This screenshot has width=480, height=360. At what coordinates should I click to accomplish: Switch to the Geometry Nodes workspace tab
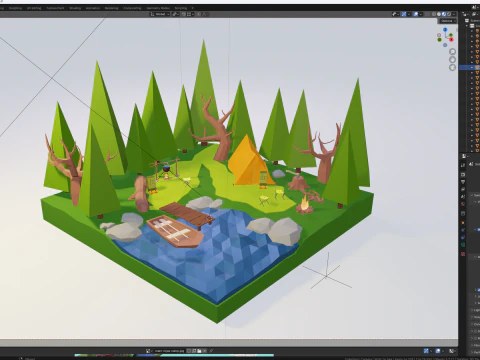coord(158,8)
